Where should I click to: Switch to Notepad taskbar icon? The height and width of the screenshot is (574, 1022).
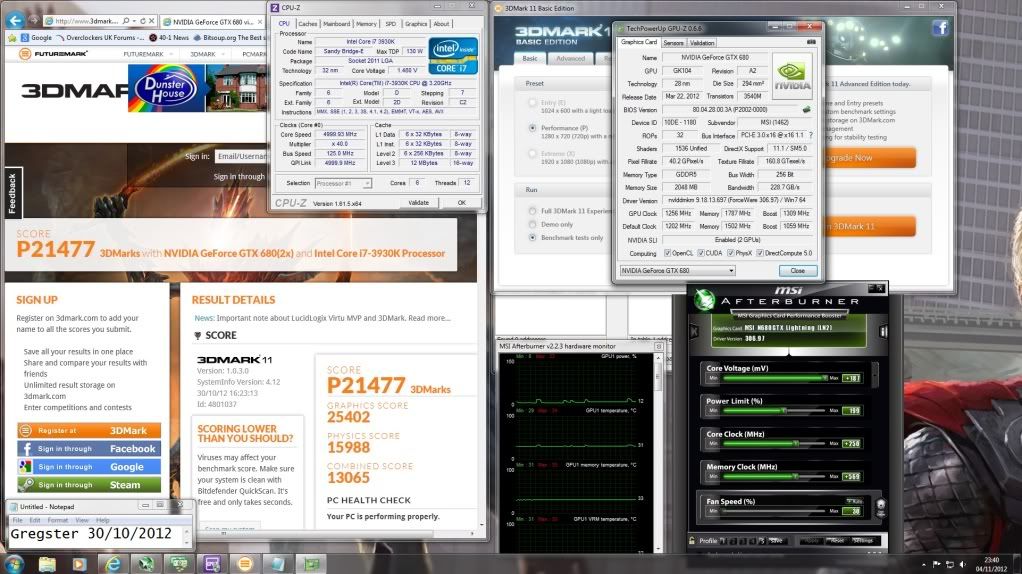click(x=278, y=564)
